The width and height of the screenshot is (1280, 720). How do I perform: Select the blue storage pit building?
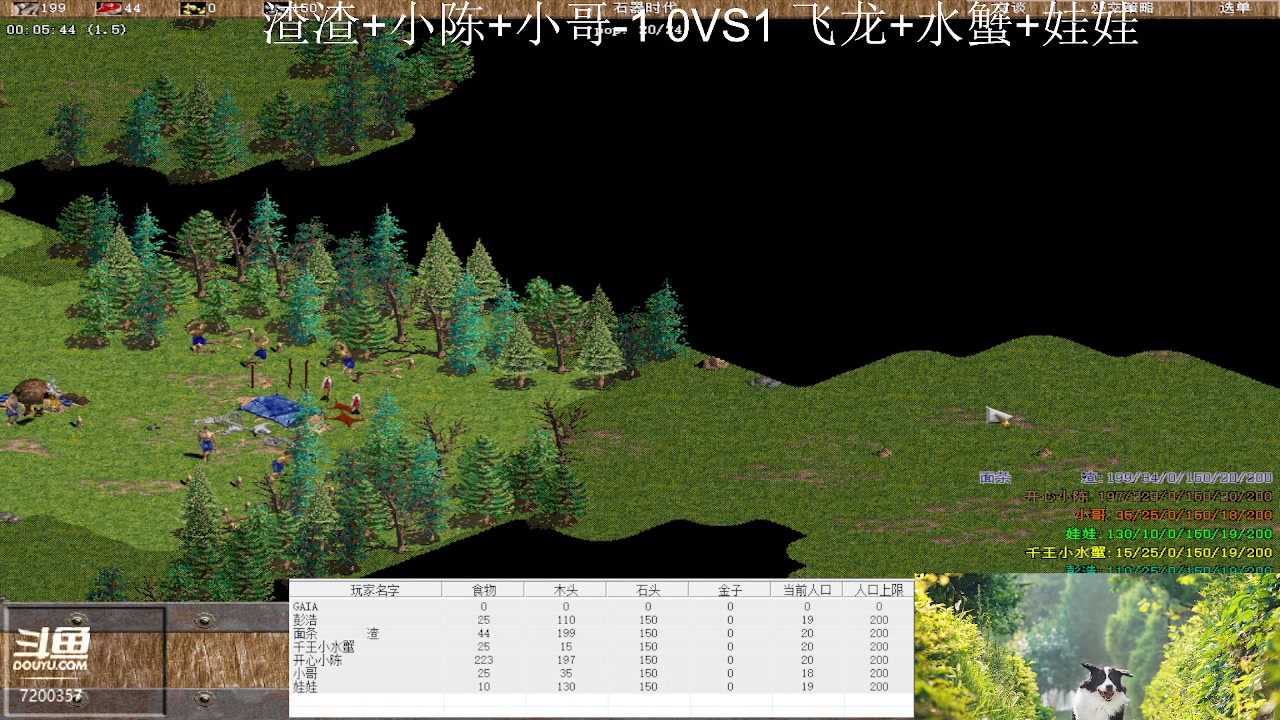[278, 410]
